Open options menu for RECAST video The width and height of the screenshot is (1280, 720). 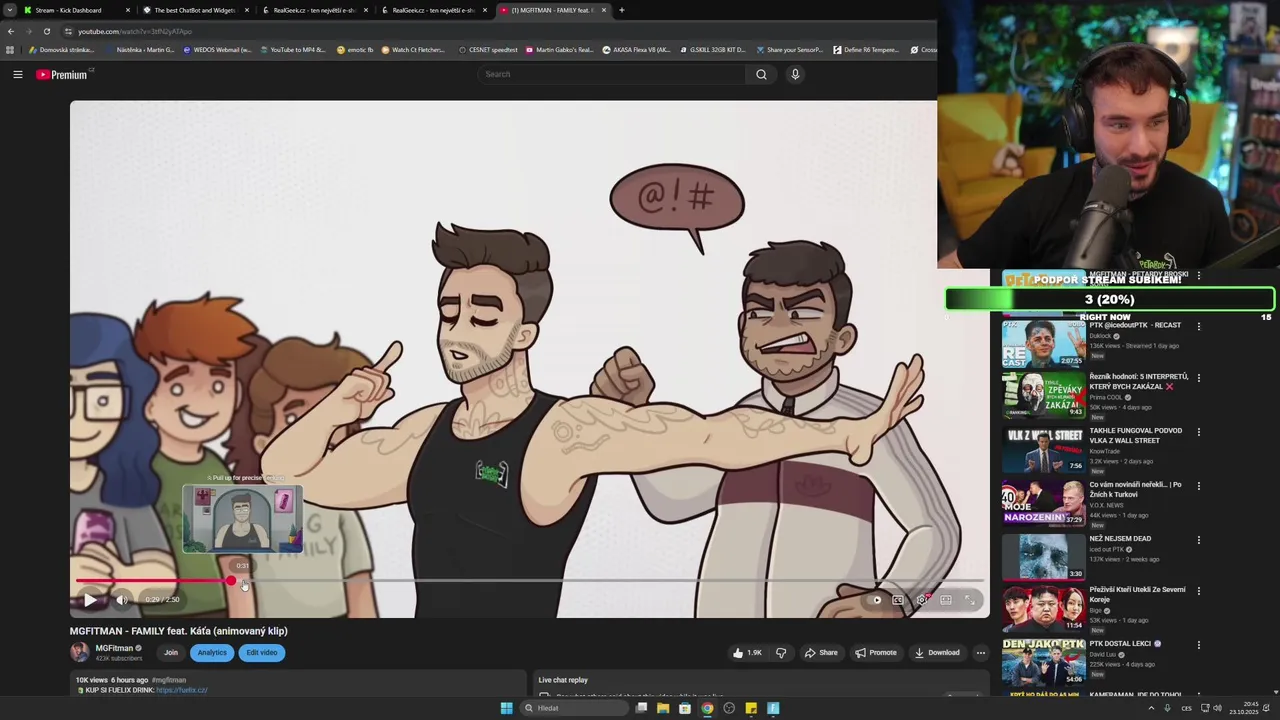tap(1199, 326)
